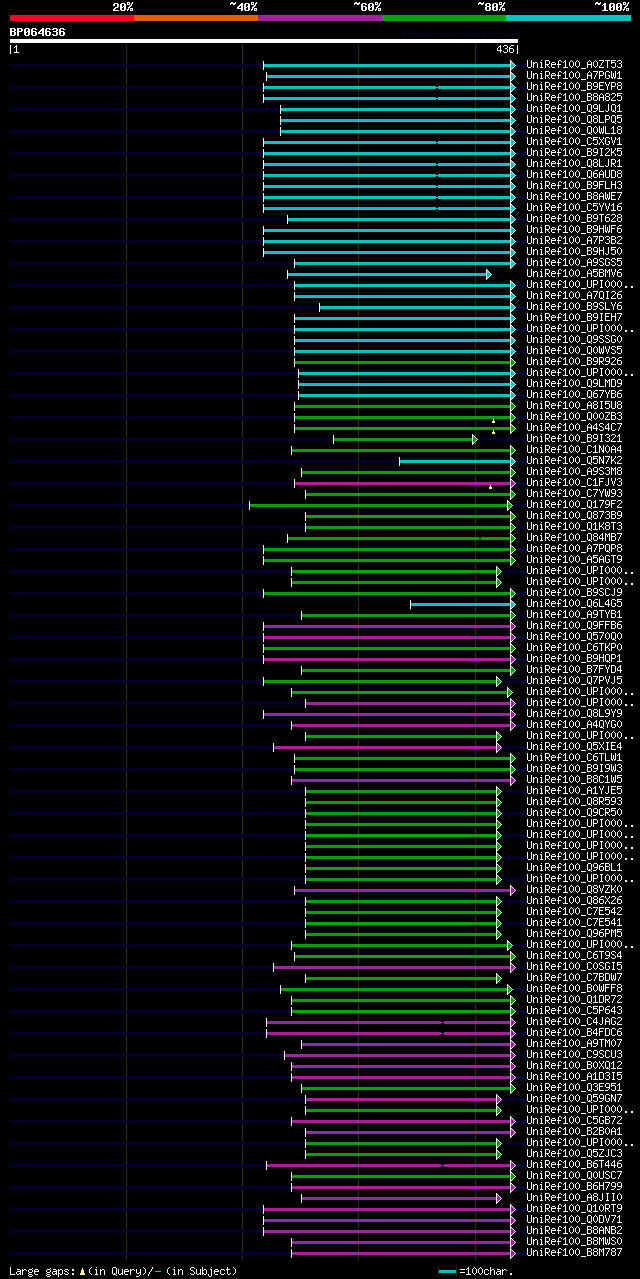
Task: Select the white BP064636 query bar
Action: pyautogui.click(x=264, y=41)
